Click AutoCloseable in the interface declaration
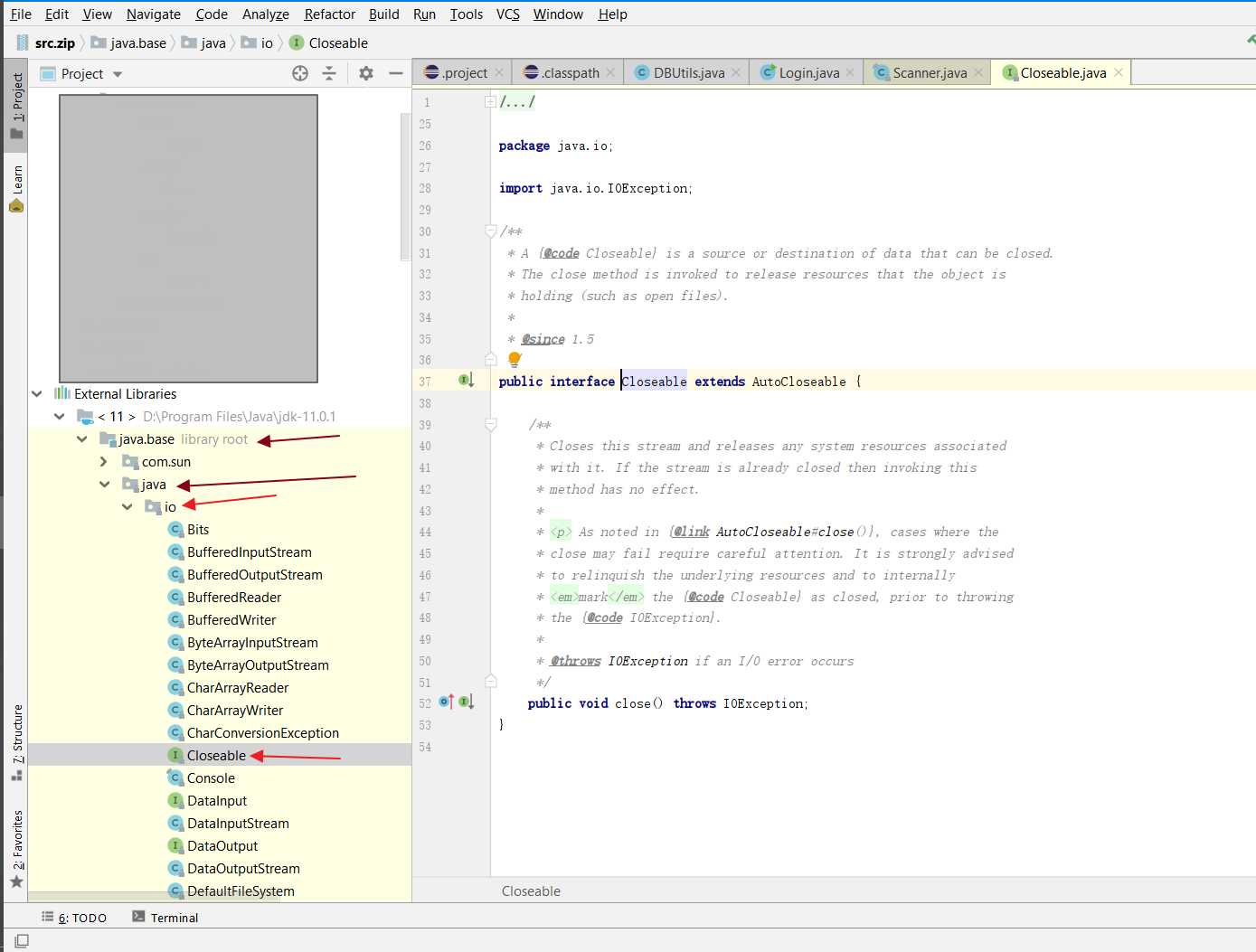The width and height of the screenshot is (1256, 952). pos(798,382)
